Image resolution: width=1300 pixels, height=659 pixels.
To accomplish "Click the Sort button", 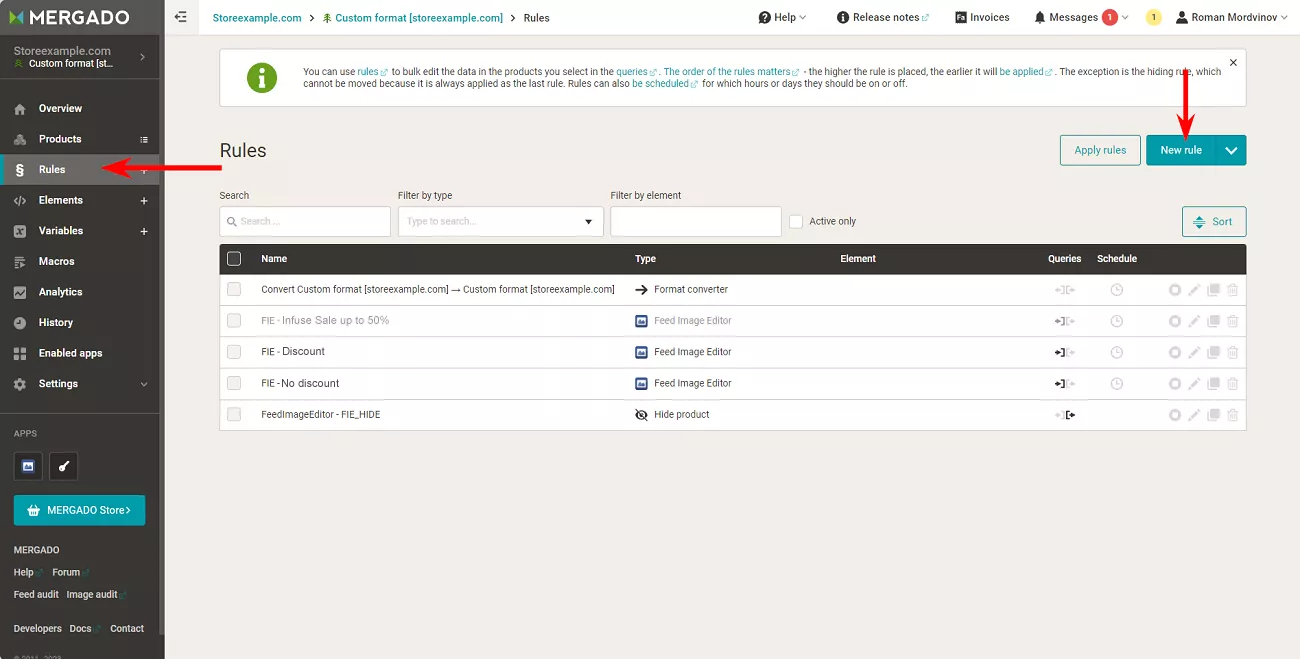I will pyautogui.click(x=1214, y=222).
